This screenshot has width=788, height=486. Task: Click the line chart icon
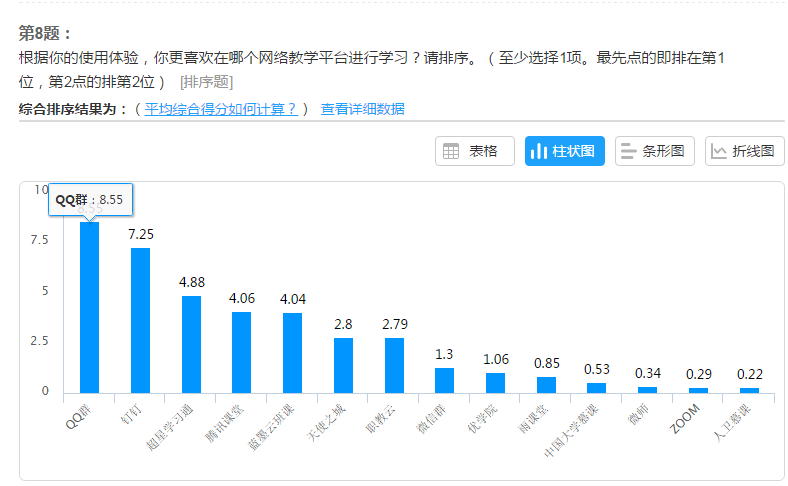click(719, 151)
